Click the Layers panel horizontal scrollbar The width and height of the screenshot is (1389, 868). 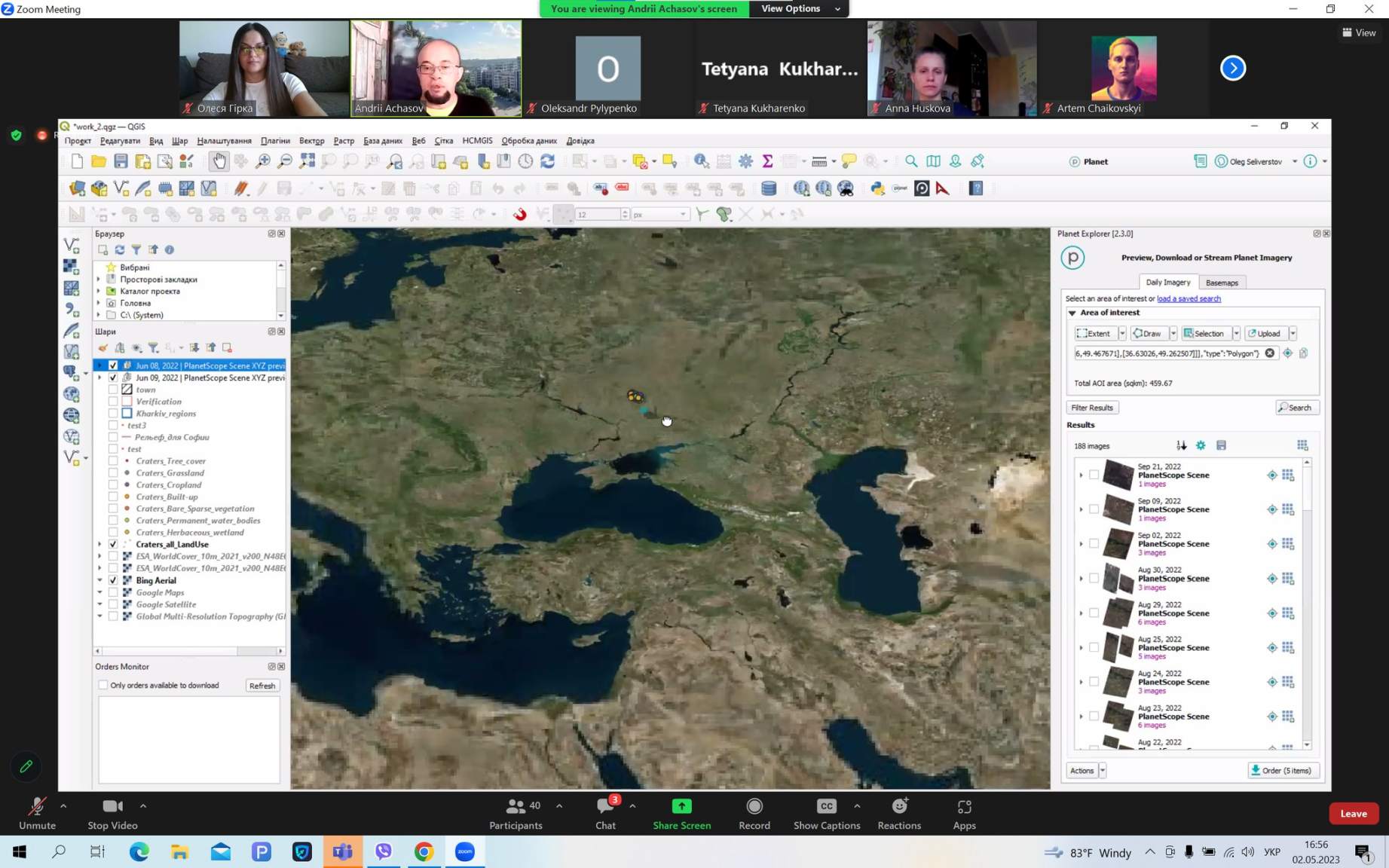coord(188,650)
